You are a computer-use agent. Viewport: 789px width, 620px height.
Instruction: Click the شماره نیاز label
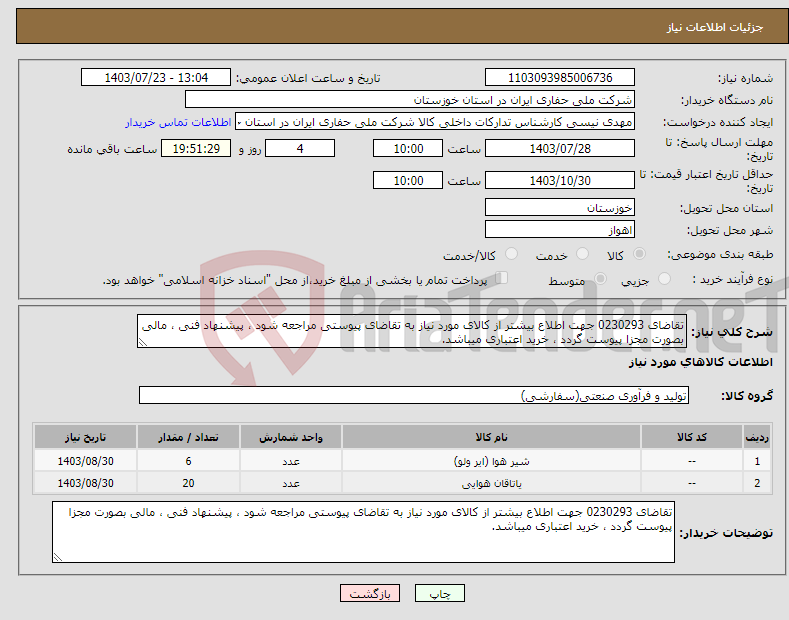click(x=745, y=78)
